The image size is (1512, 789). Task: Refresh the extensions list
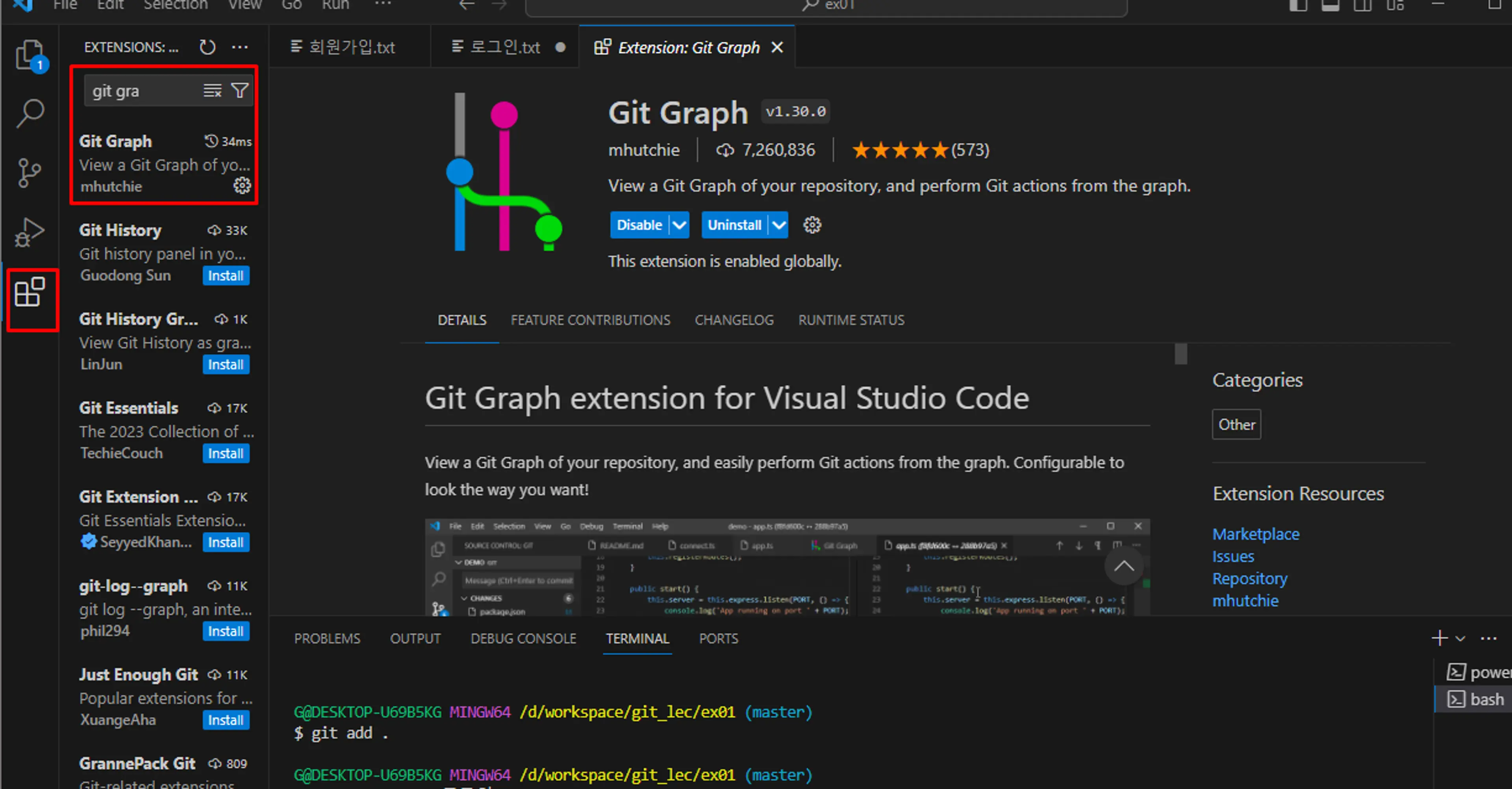tap(207, 47)
